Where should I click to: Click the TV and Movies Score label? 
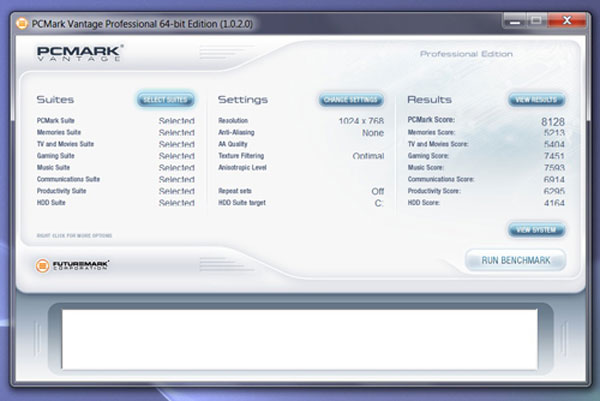[438, 144]
